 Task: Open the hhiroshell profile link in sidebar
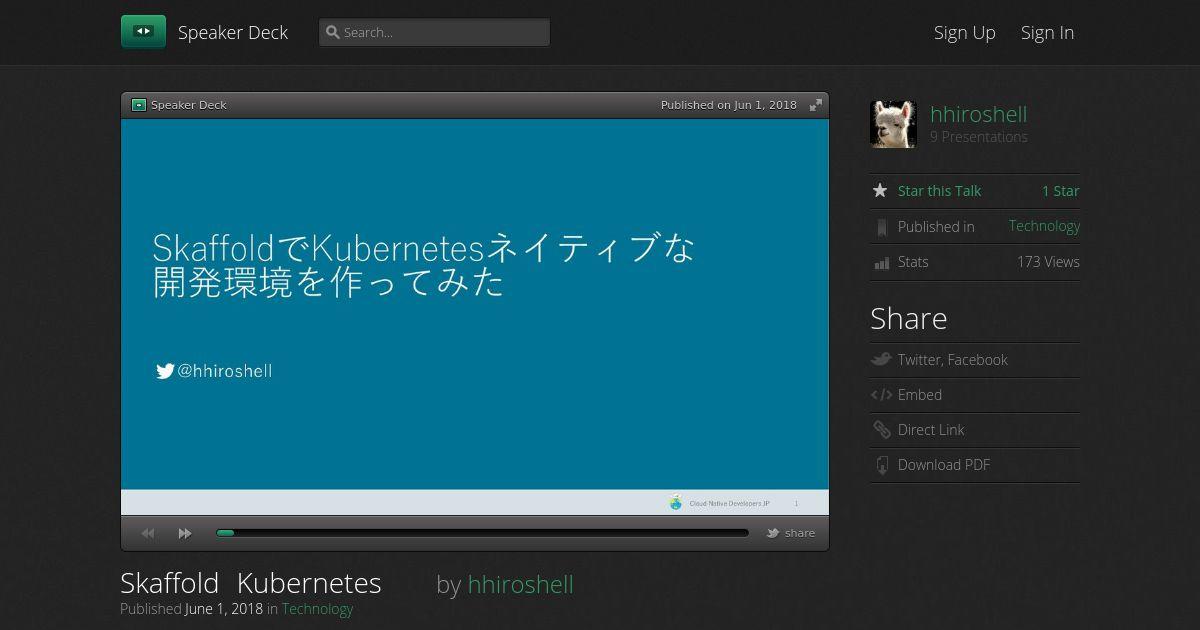(x=978, y=114)
